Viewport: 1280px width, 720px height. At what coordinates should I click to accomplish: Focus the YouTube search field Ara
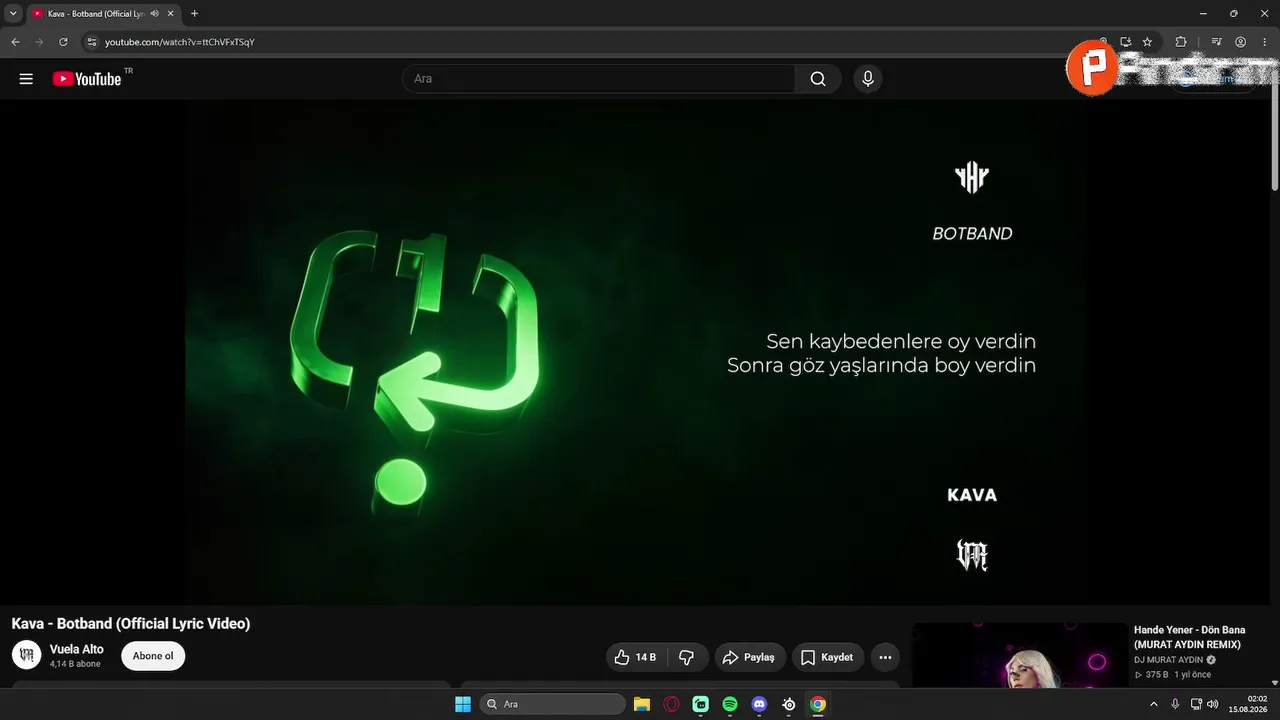(x=598, y=79)
